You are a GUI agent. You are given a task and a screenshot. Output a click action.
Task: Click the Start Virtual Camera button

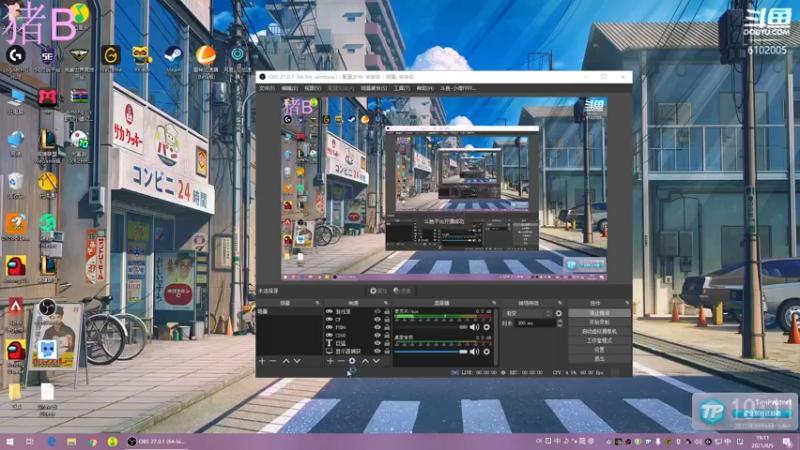599,332
